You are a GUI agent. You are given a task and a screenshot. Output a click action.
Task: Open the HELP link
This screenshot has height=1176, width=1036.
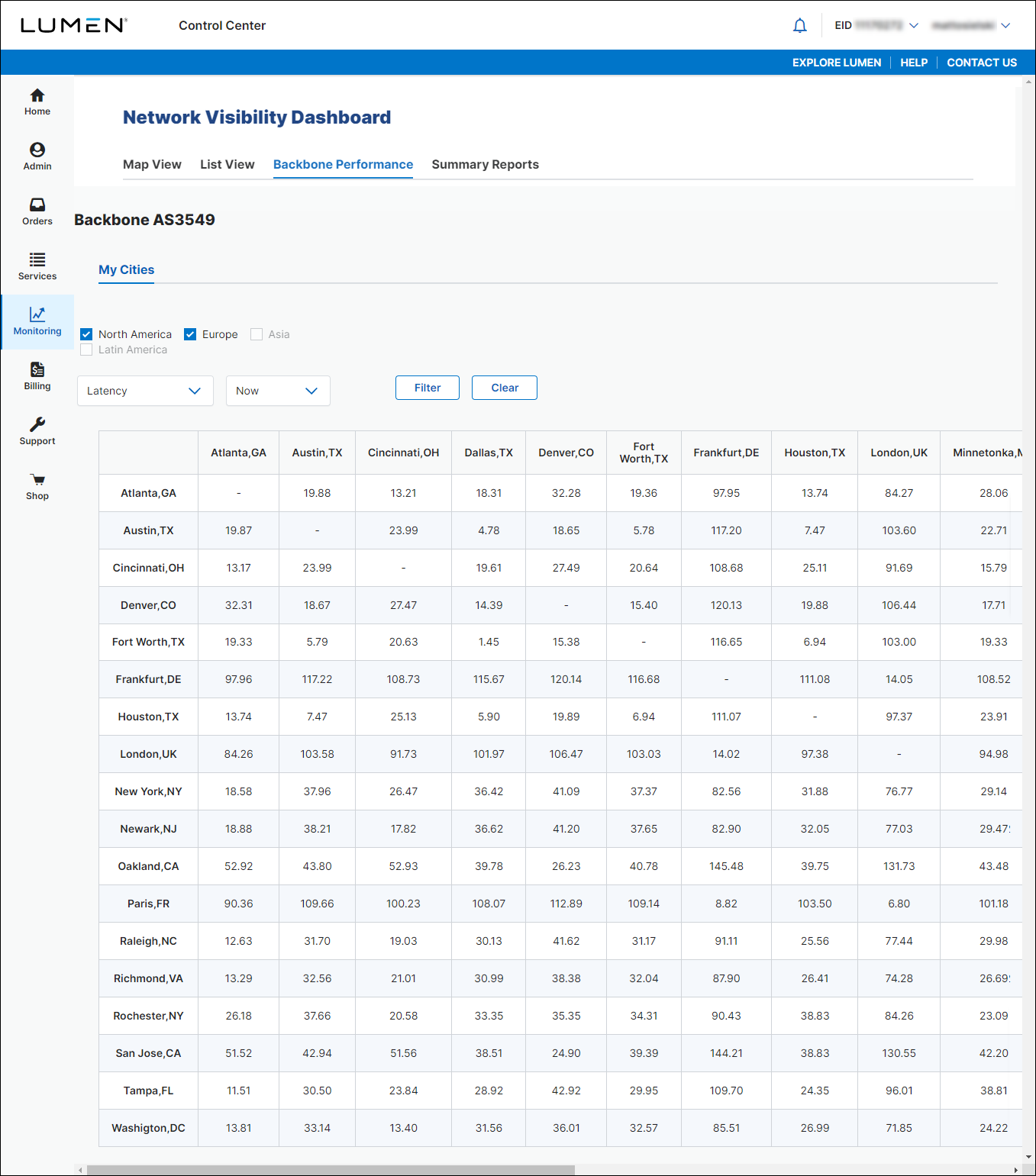[x=914, y=63]
